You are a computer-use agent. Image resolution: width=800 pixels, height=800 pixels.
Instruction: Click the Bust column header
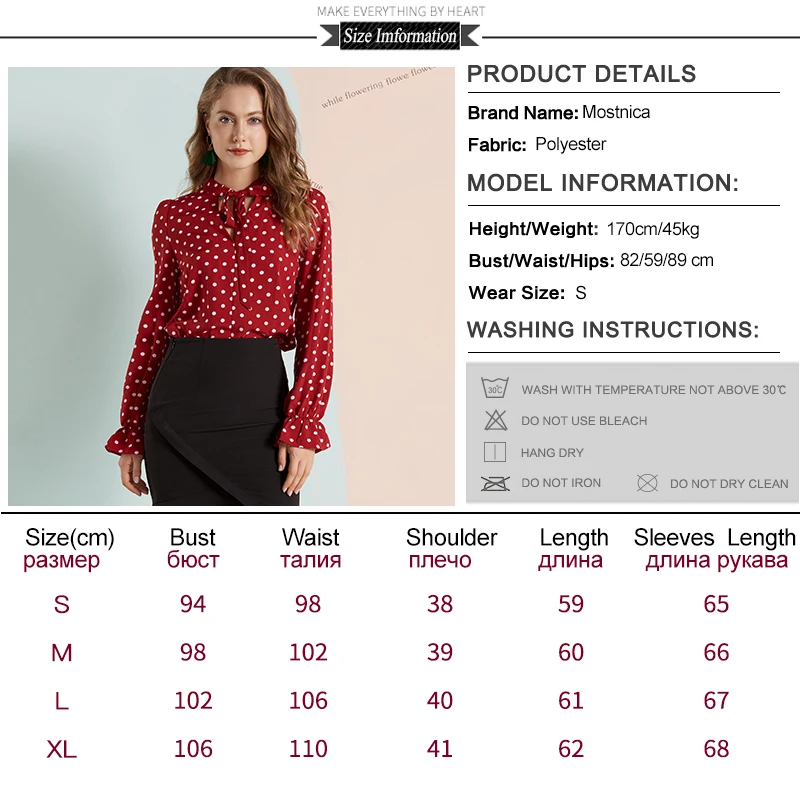pos(193,548)
